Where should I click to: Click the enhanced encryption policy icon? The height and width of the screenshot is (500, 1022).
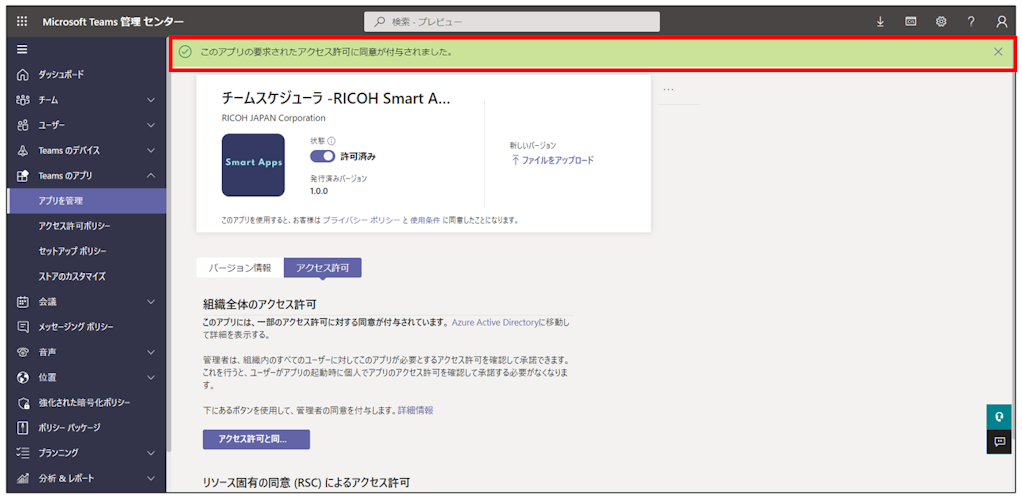coord(23,402)
